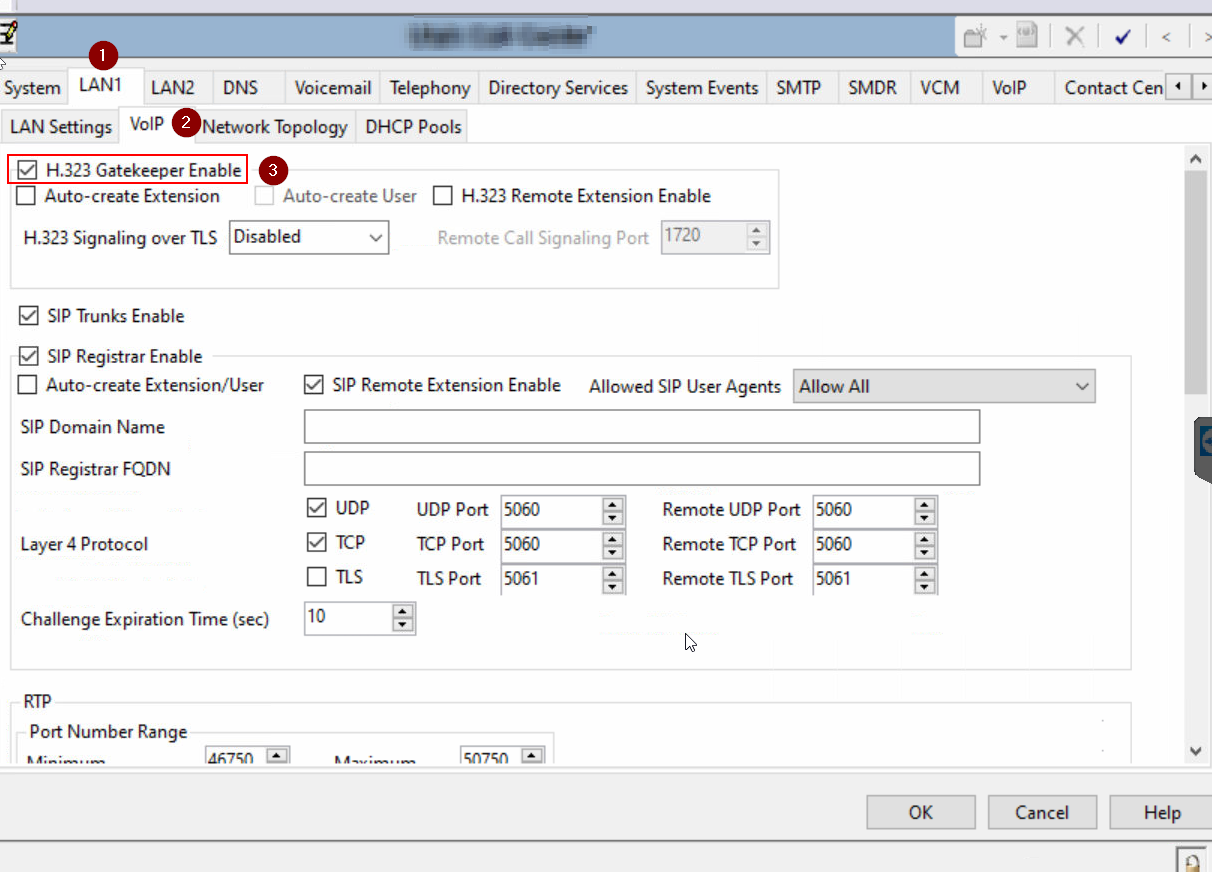Image resolution: width=1212 pixels, height=872 pixels.
Task: Click the left navigation arrow icon
Action: point(1165,35)
